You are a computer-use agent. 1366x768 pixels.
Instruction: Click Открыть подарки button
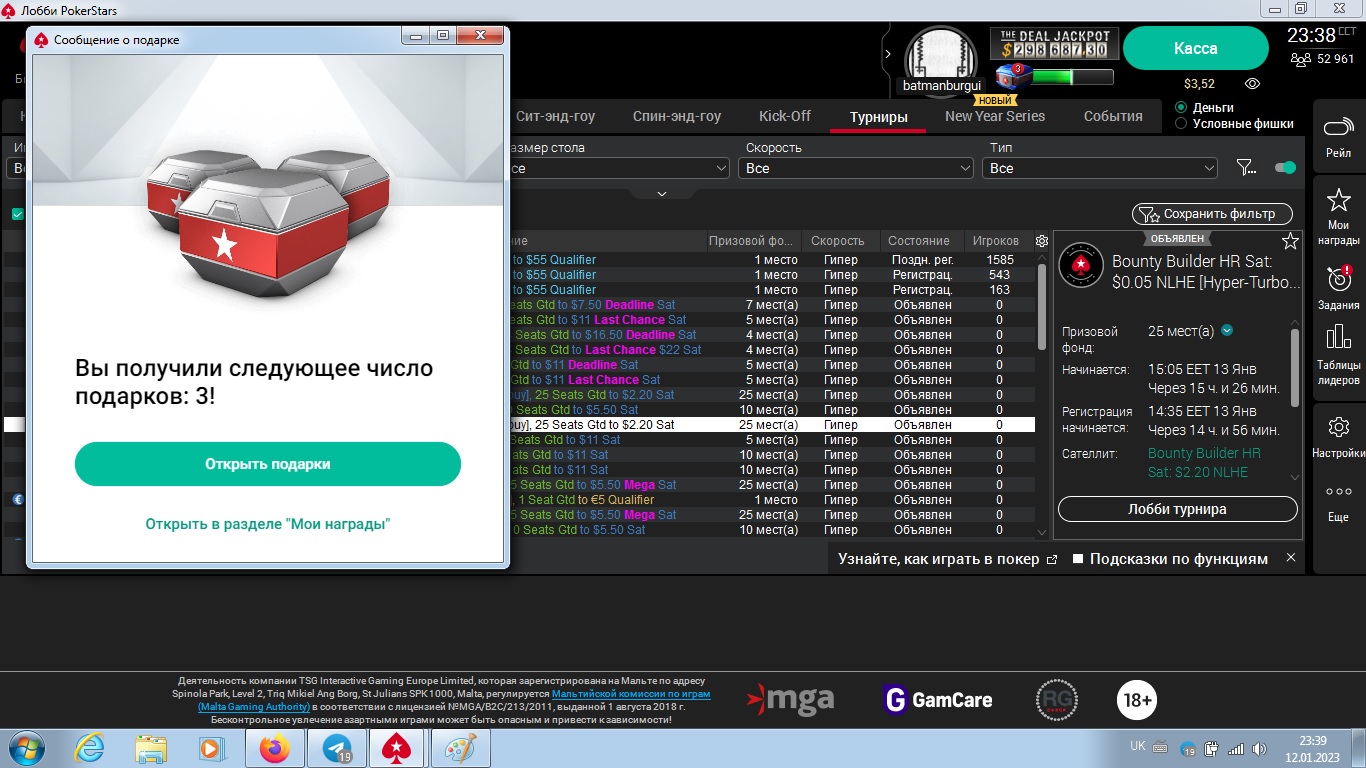[x=268, y=464]
